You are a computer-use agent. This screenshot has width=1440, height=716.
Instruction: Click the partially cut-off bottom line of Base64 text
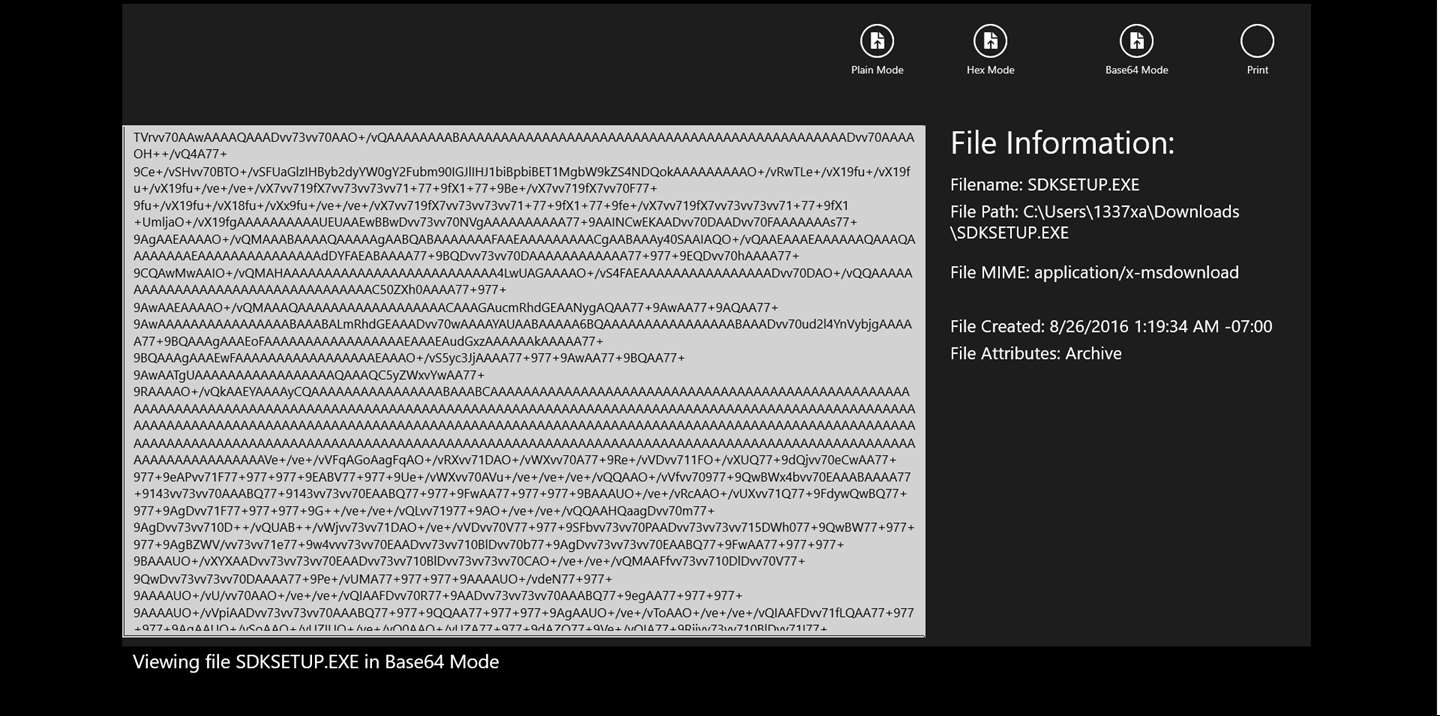point(480,629)
